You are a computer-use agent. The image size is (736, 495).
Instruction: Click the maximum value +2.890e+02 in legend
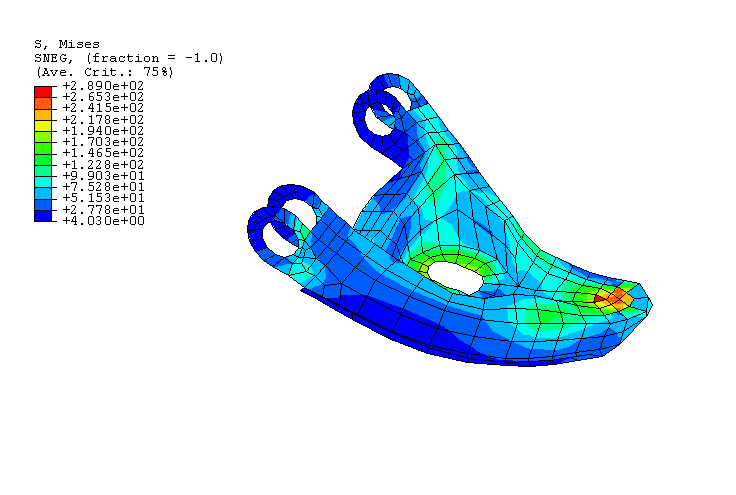[x=102, y=86]
